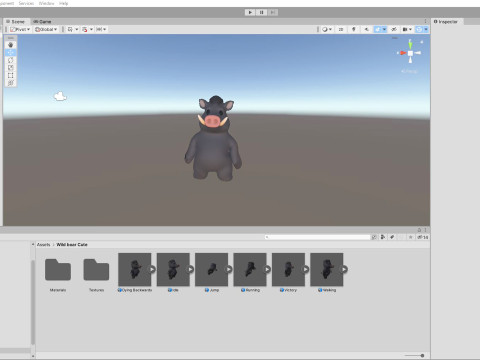480x360 pixels.
Task: Open the grid snapping dropdown arrow
Action: tap(91, 29)
